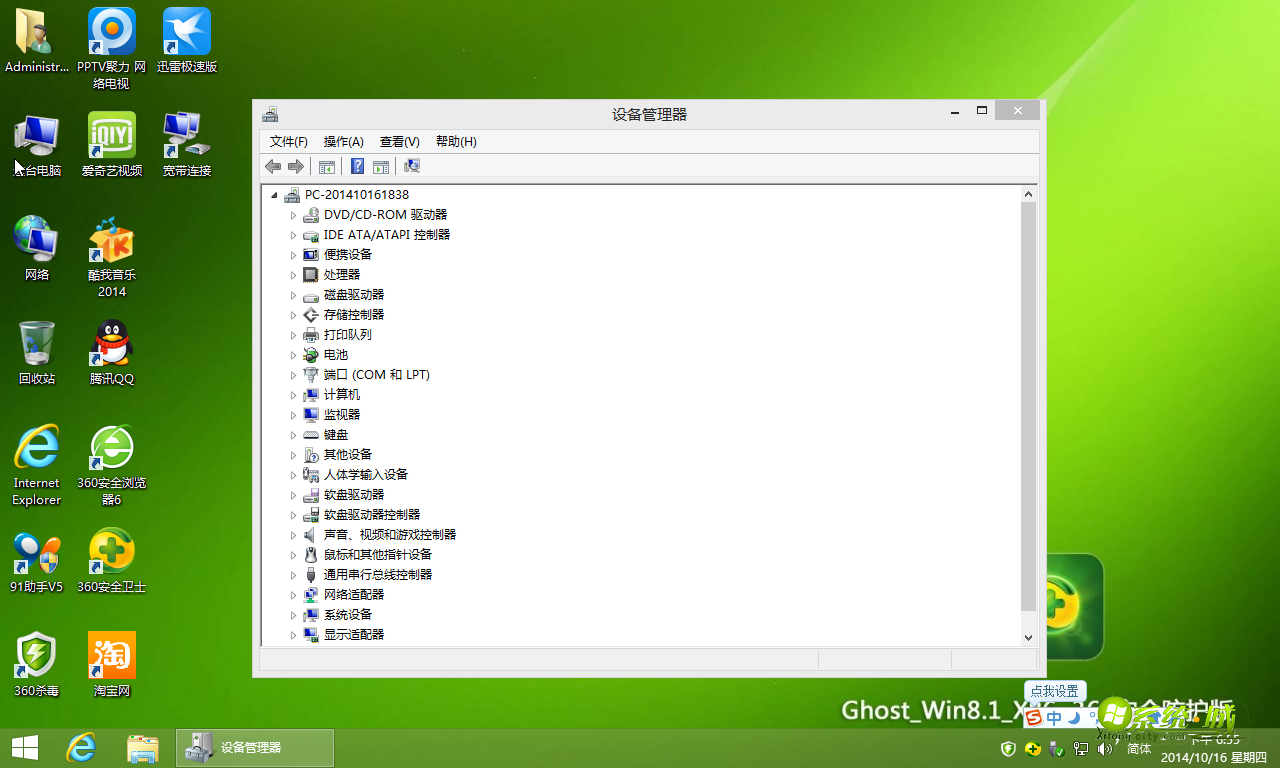
Task: Click the Show/Hide Console Tree toolbar icon
Action: pyautogui.click(x=327, y=166)
